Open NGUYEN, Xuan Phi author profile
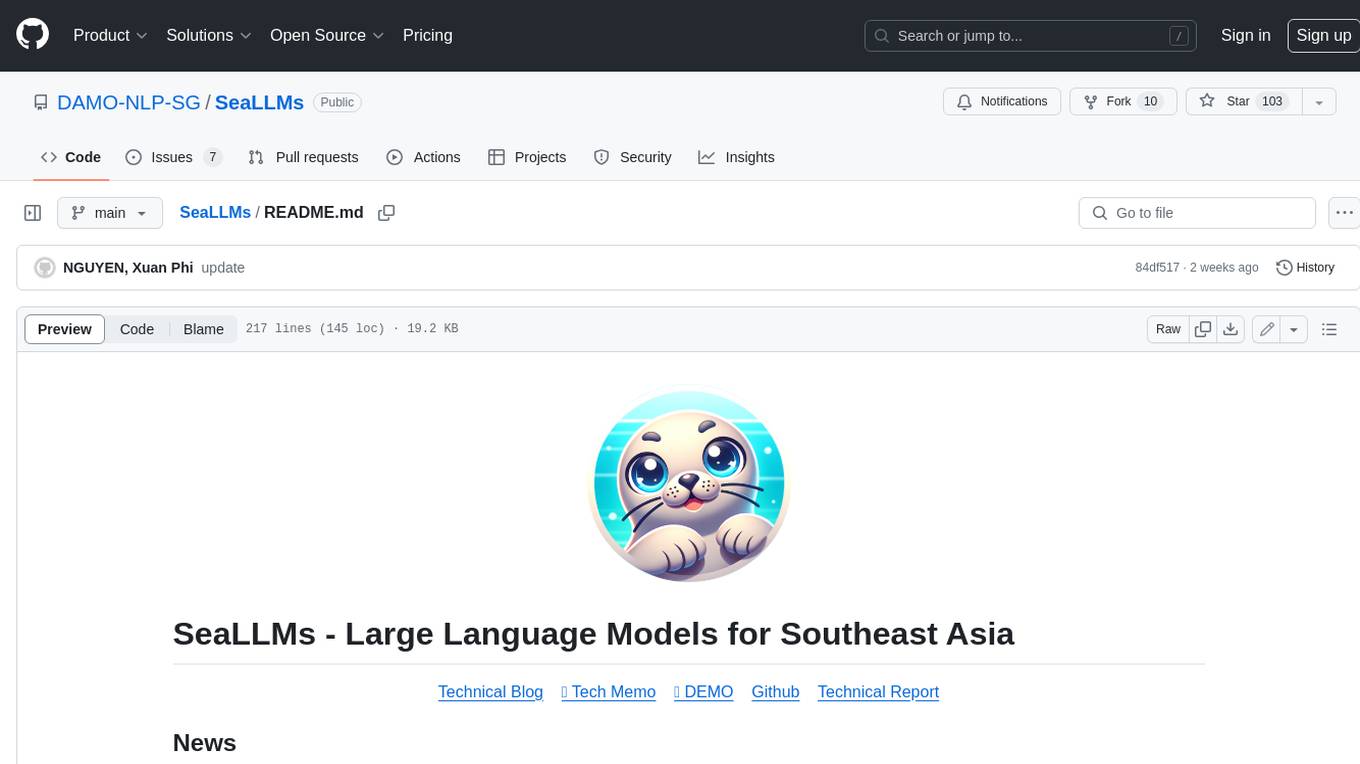The height and width of the screenshot is (764, 1360). 128,268
